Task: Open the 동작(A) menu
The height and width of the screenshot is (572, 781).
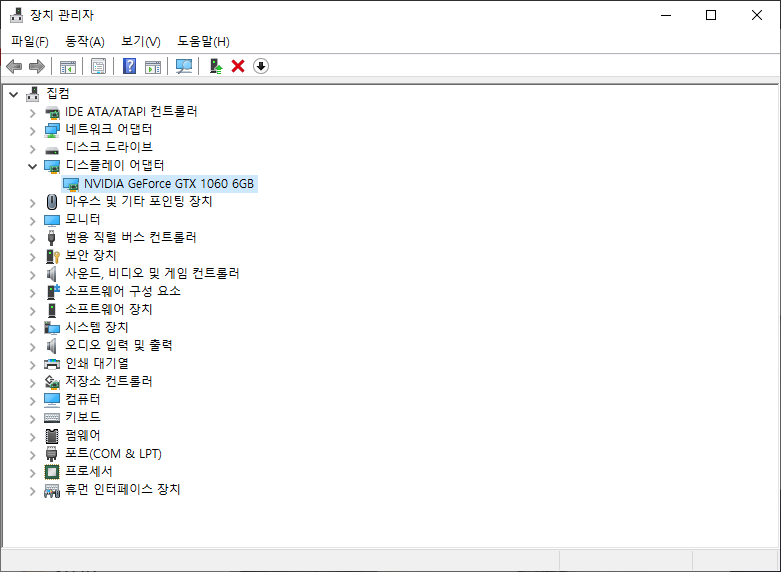Action: pyautogui.click(x=85, y=41)
